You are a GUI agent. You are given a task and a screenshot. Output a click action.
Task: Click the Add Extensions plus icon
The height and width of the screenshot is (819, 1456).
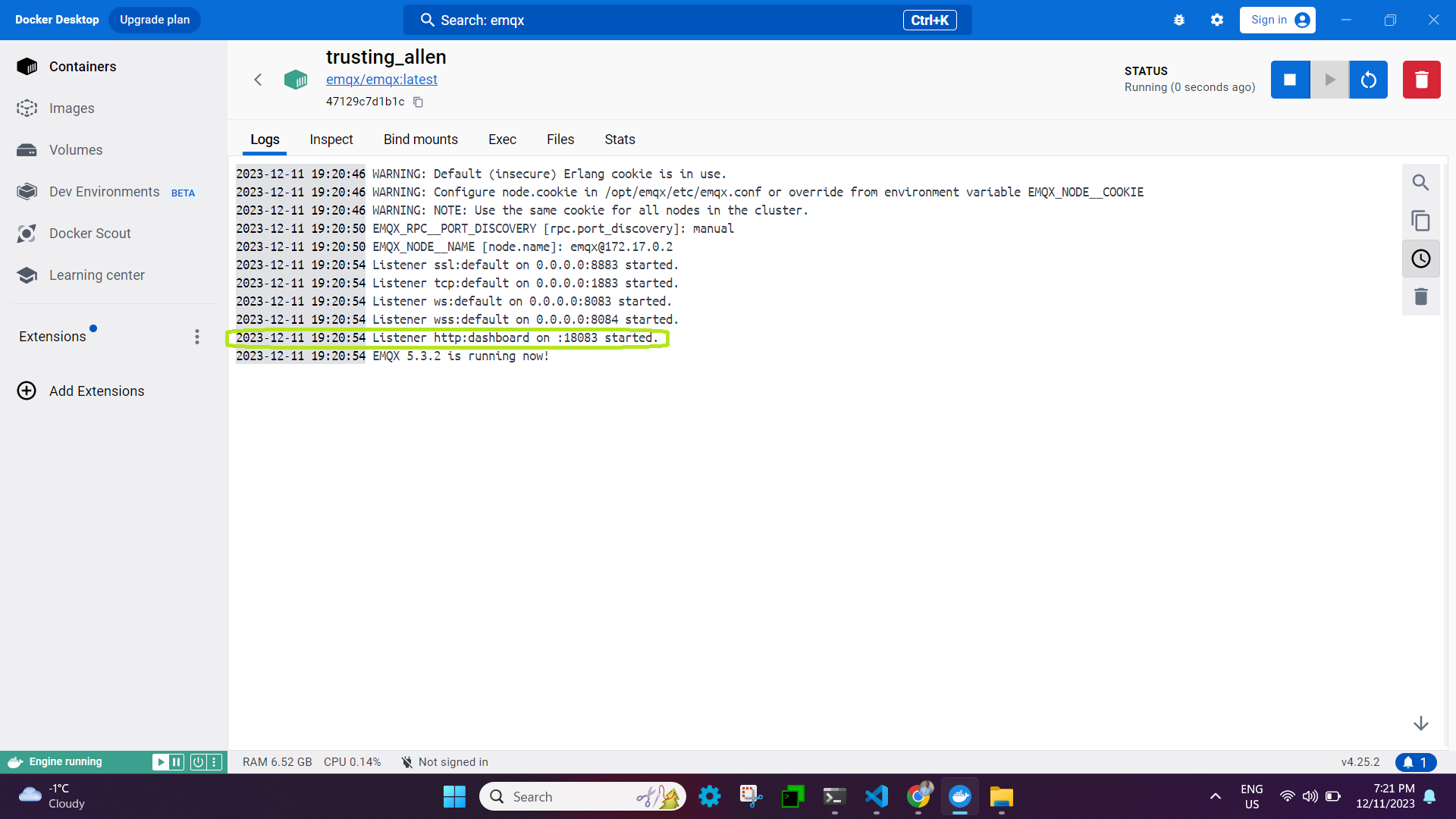point(27,391)
